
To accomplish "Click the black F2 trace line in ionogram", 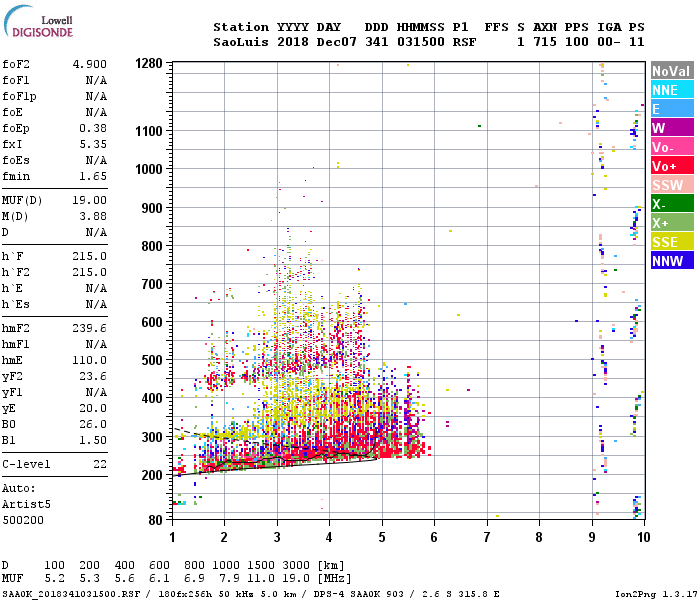I will tap(290, 458).
